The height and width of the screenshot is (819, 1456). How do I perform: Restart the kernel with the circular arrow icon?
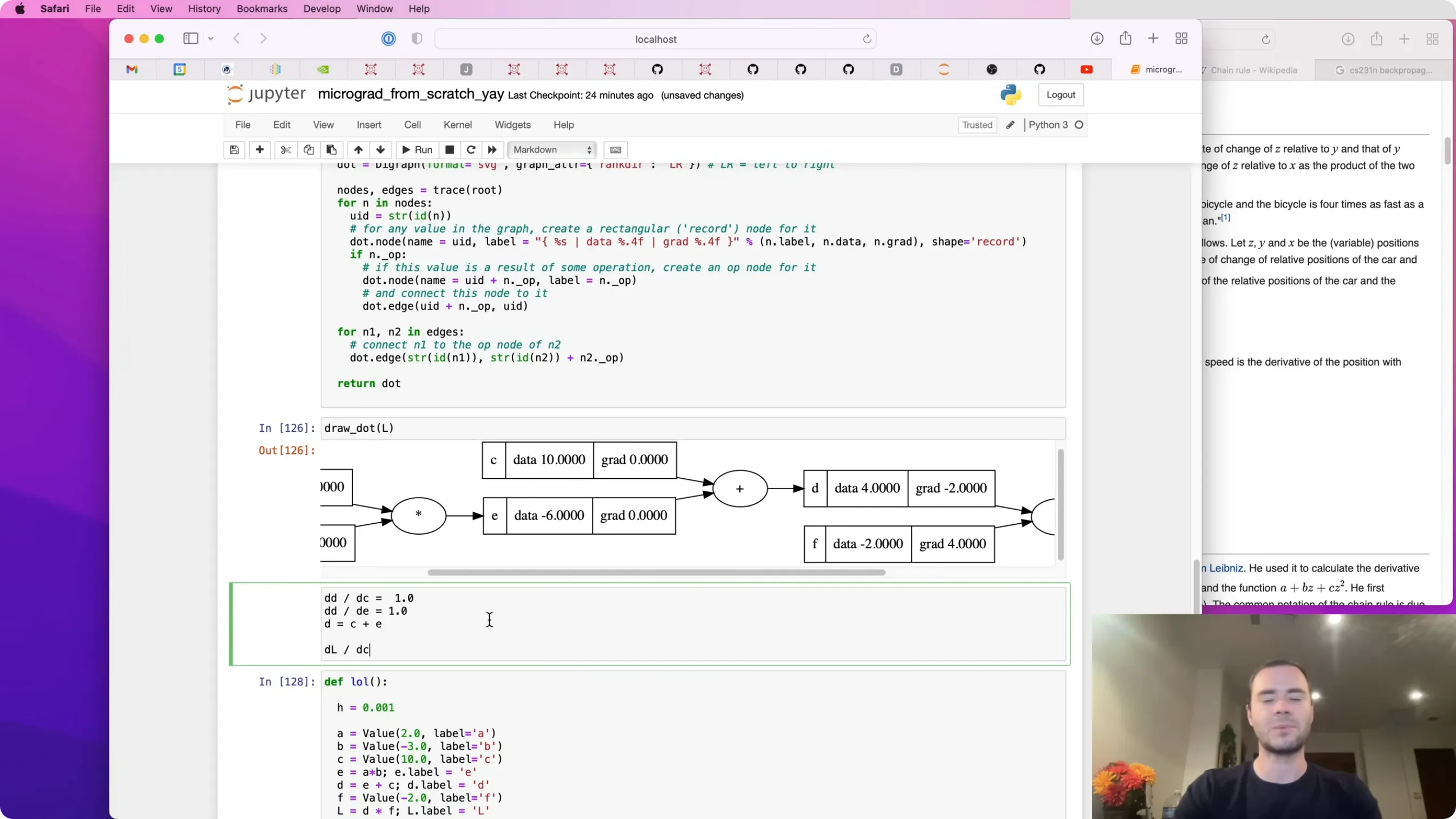471,150
